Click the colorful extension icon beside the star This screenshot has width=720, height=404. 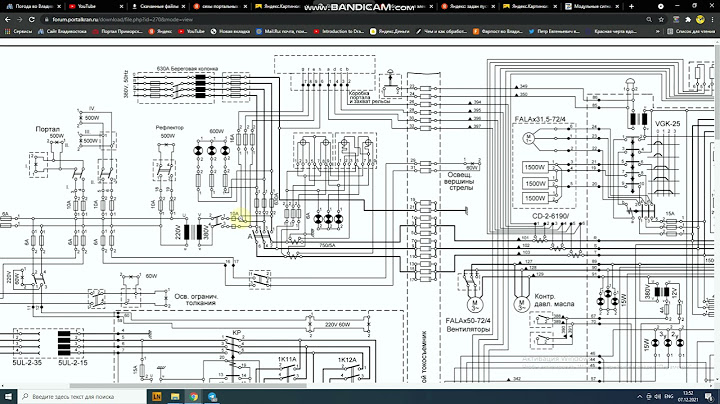pyautogui.click(x=676, y=20)
